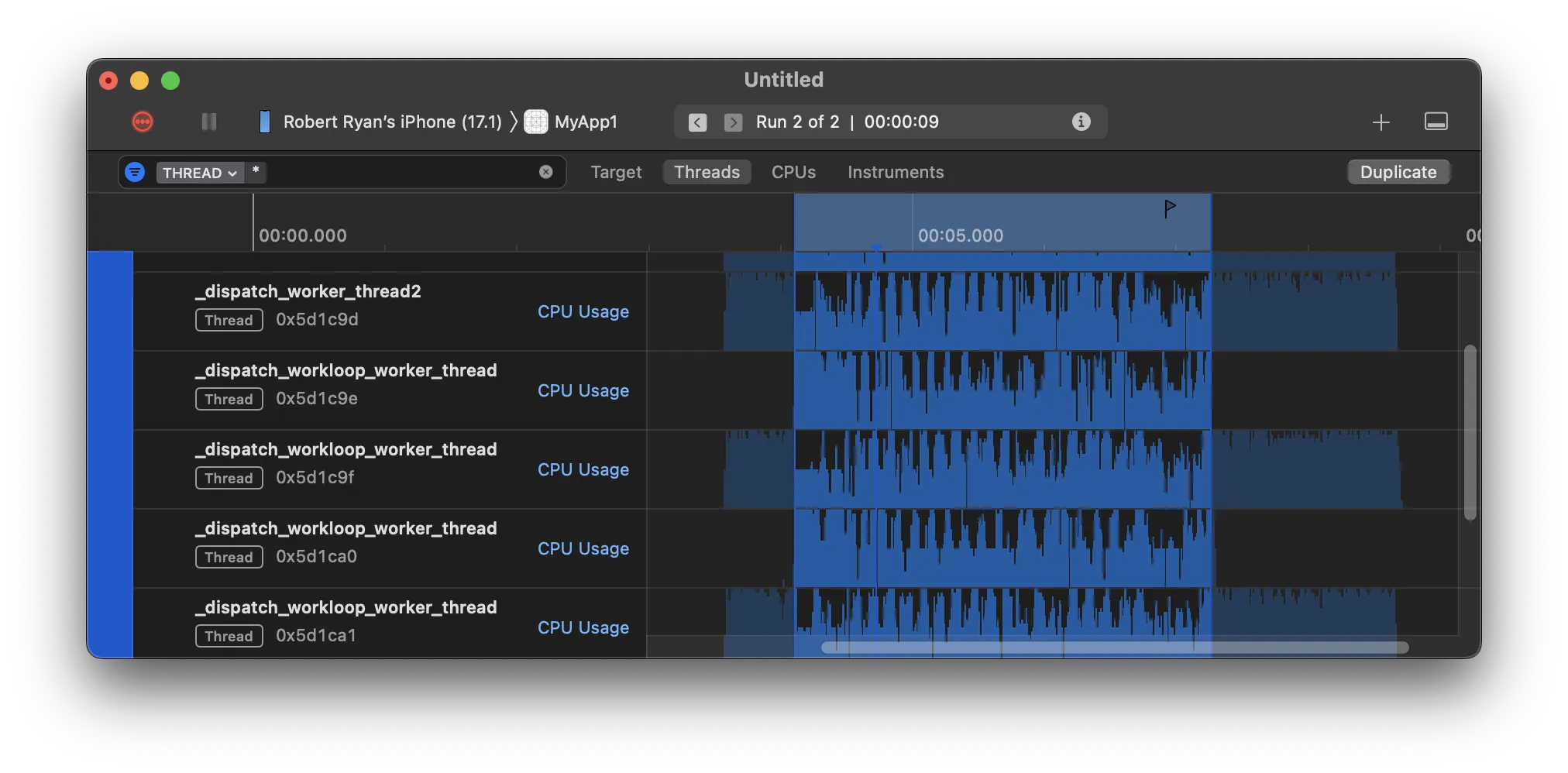Viewport: 1568px width, 773px height.
Task: Select the _dispatch_worker_thread2 track
Action: click(x=308, y=291)
